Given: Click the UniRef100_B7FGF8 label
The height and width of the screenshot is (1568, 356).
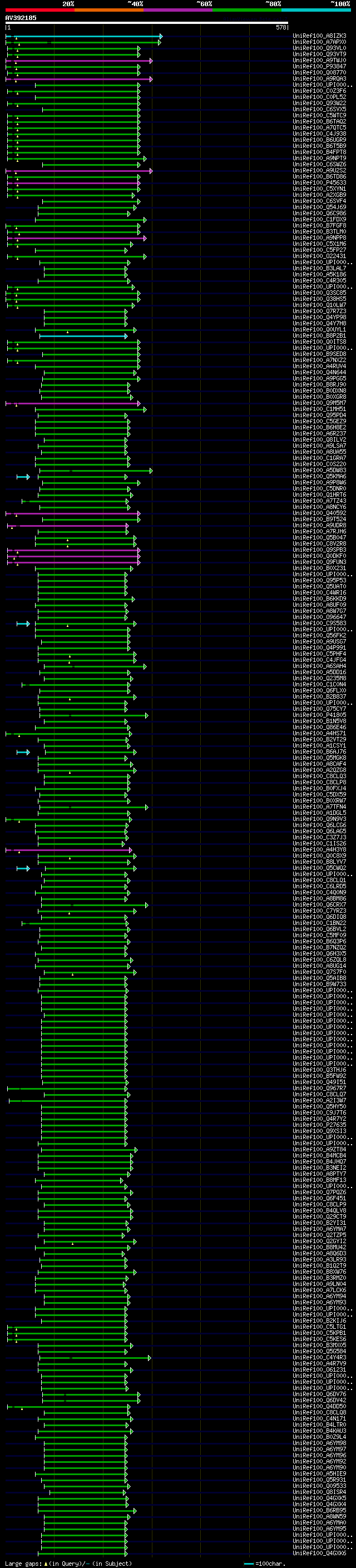Looking at the screenshot, I should (x=319, y=225).
